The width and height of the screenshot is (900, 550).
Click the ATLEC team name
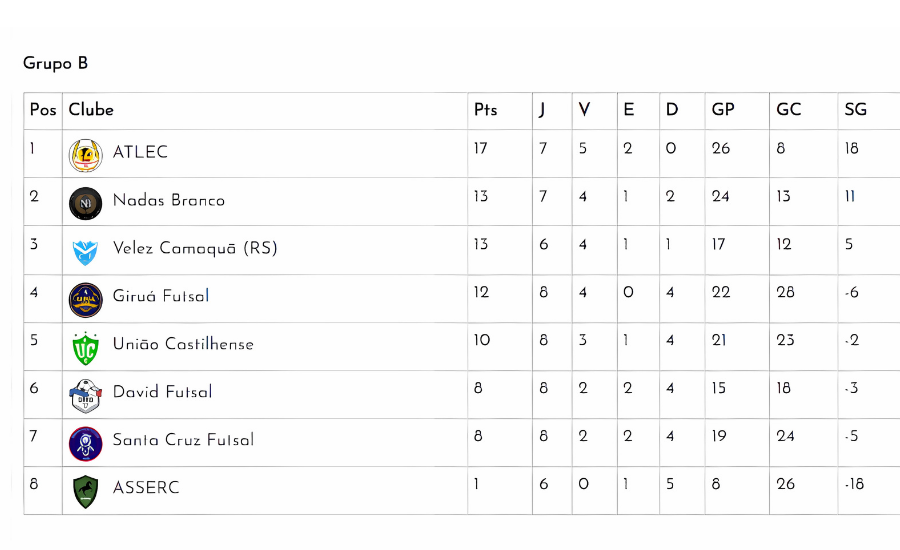click(x=140, y=152)
